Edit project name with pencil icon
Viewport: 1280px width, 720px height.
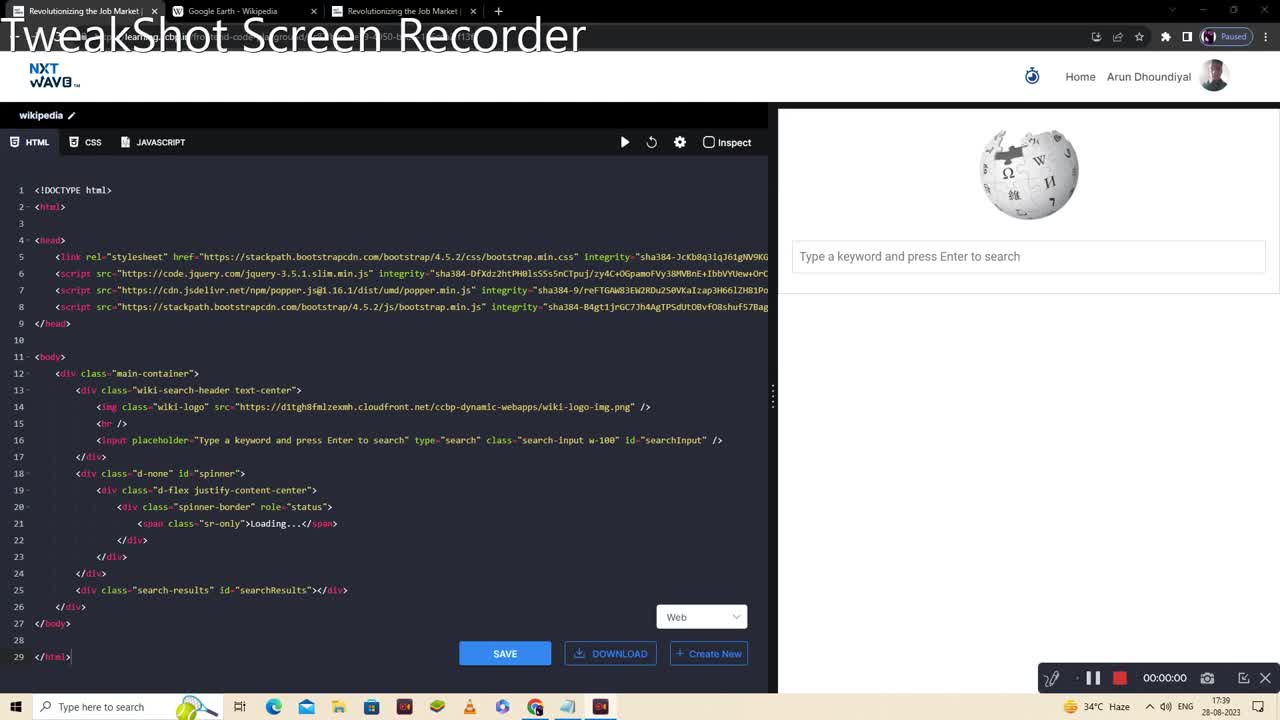coord(71,116)
